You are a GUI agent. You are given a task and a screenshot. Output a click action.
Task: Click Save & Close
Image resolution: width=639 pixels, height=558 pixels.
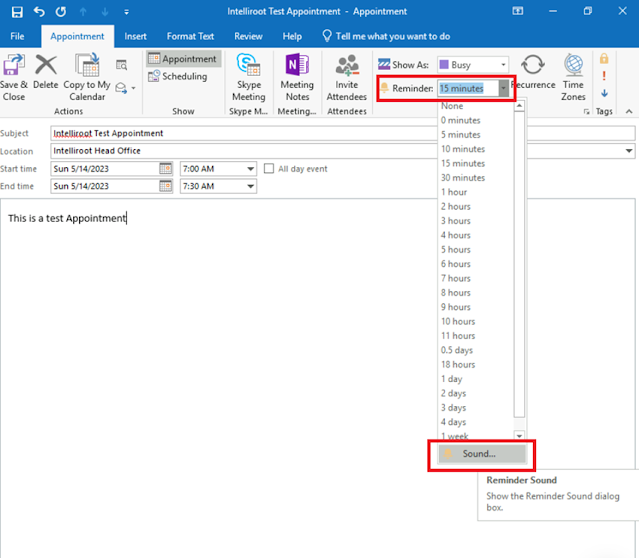tap(13, 77)
